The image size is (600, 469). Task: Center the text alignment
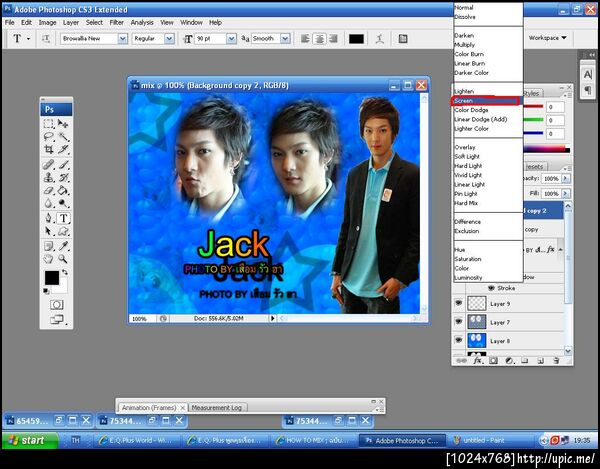point(320,39)
